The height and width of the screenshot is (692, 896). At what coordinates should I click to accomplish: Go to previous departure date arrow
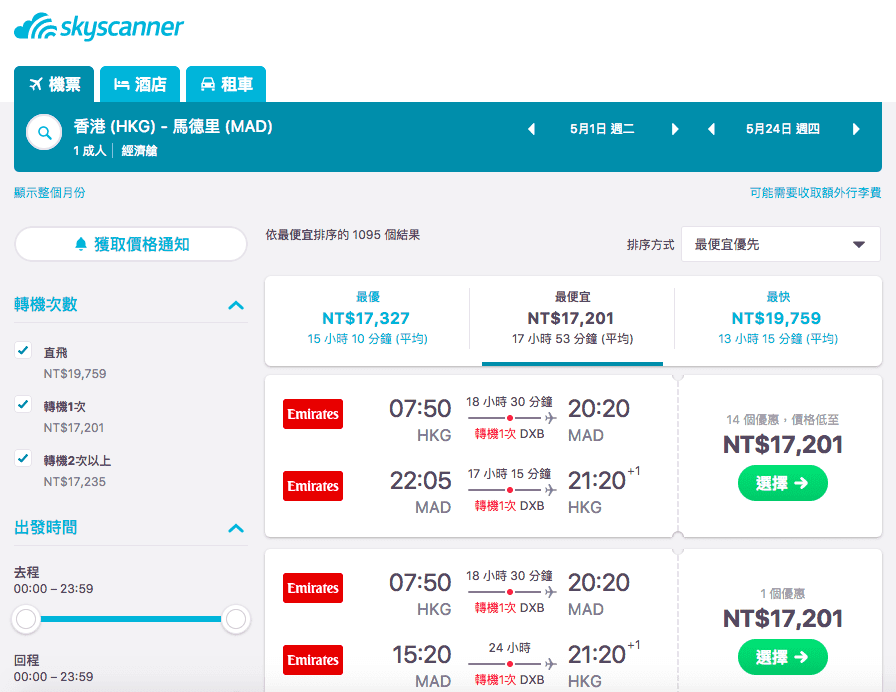click(531, 129)
